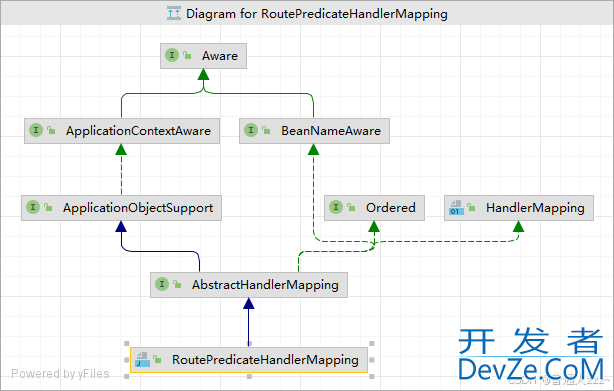Screen dimensions: 614x391
Task: Click the text ApplicationObjectSupport
Action: [138, 208]
